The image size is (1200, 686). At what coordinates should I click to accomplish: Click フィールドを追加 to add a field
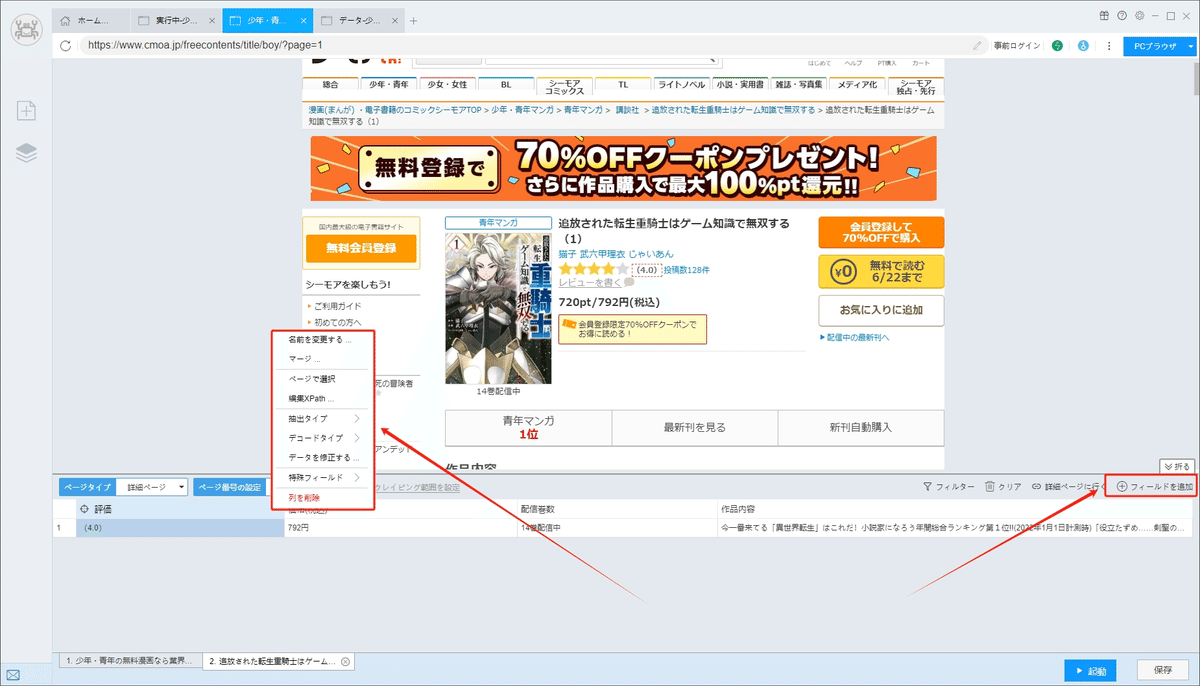point(1154,486)
